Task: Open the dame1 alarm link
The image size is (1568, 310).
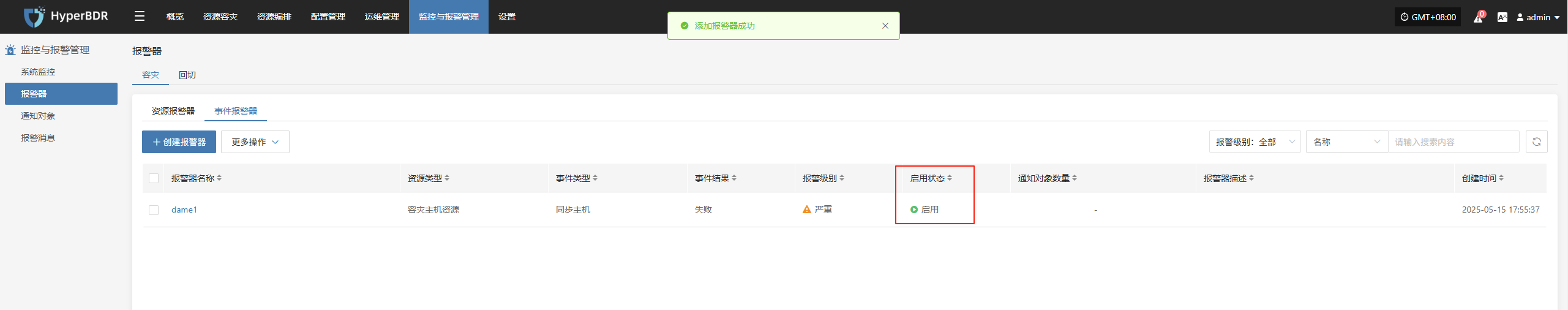Action: (184, 210)
